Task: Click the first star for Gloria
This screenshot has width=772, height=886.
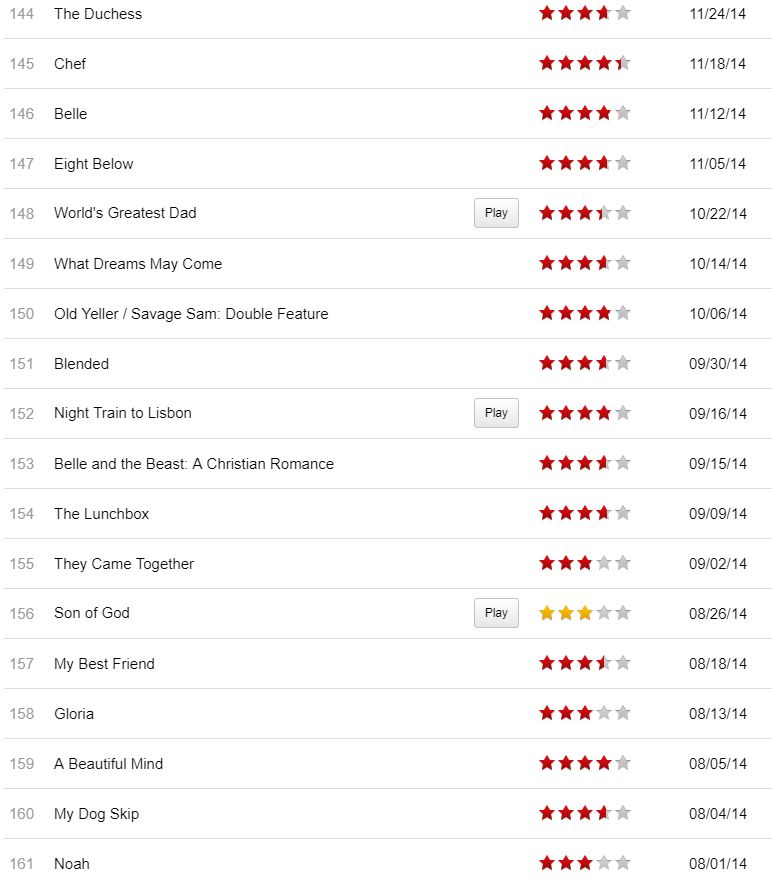Action: 547,714
